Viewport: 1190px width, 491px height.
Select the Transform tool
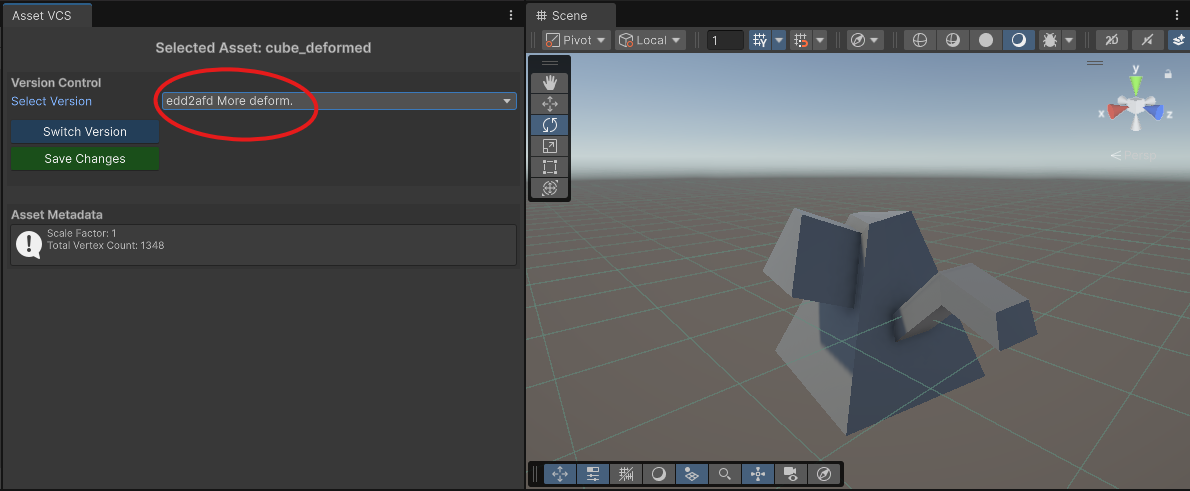(549, 187)
